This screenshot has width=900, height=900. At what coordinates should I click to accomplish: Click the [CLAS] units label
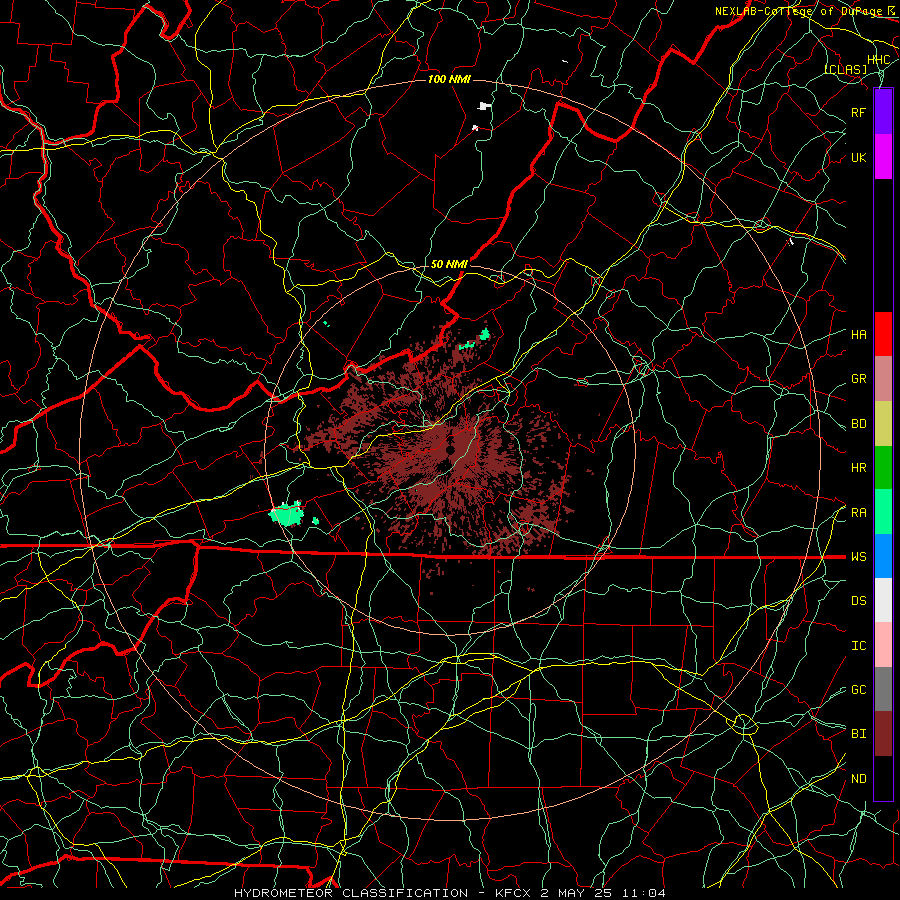tap(846, 70)
